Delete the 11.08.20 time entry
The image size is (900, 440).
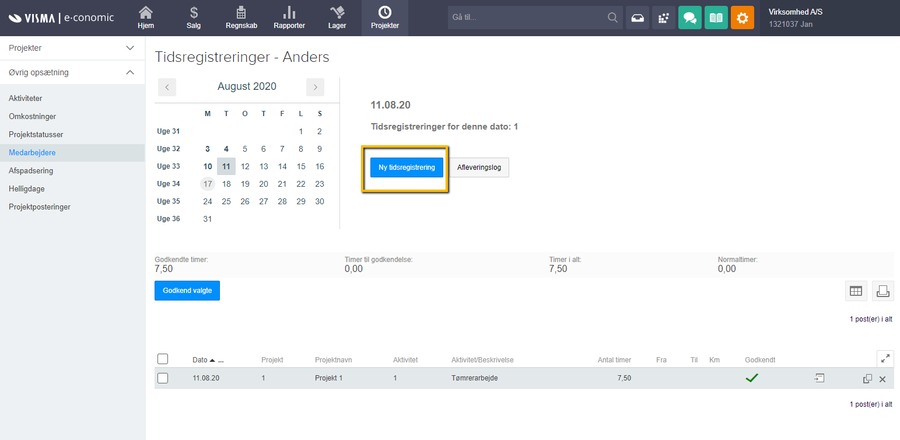click(882, 379)
